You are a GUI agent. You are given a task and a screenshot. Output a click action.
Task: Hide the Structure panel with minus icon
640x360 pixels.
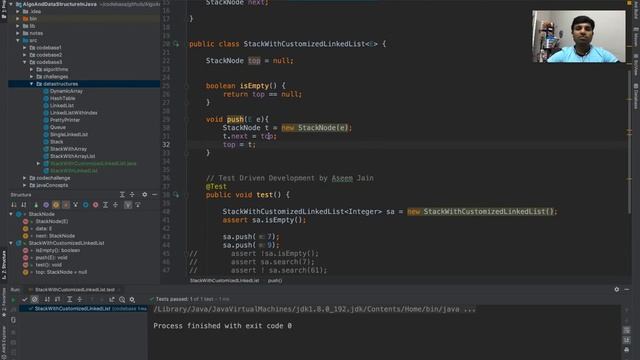[154, 195]
